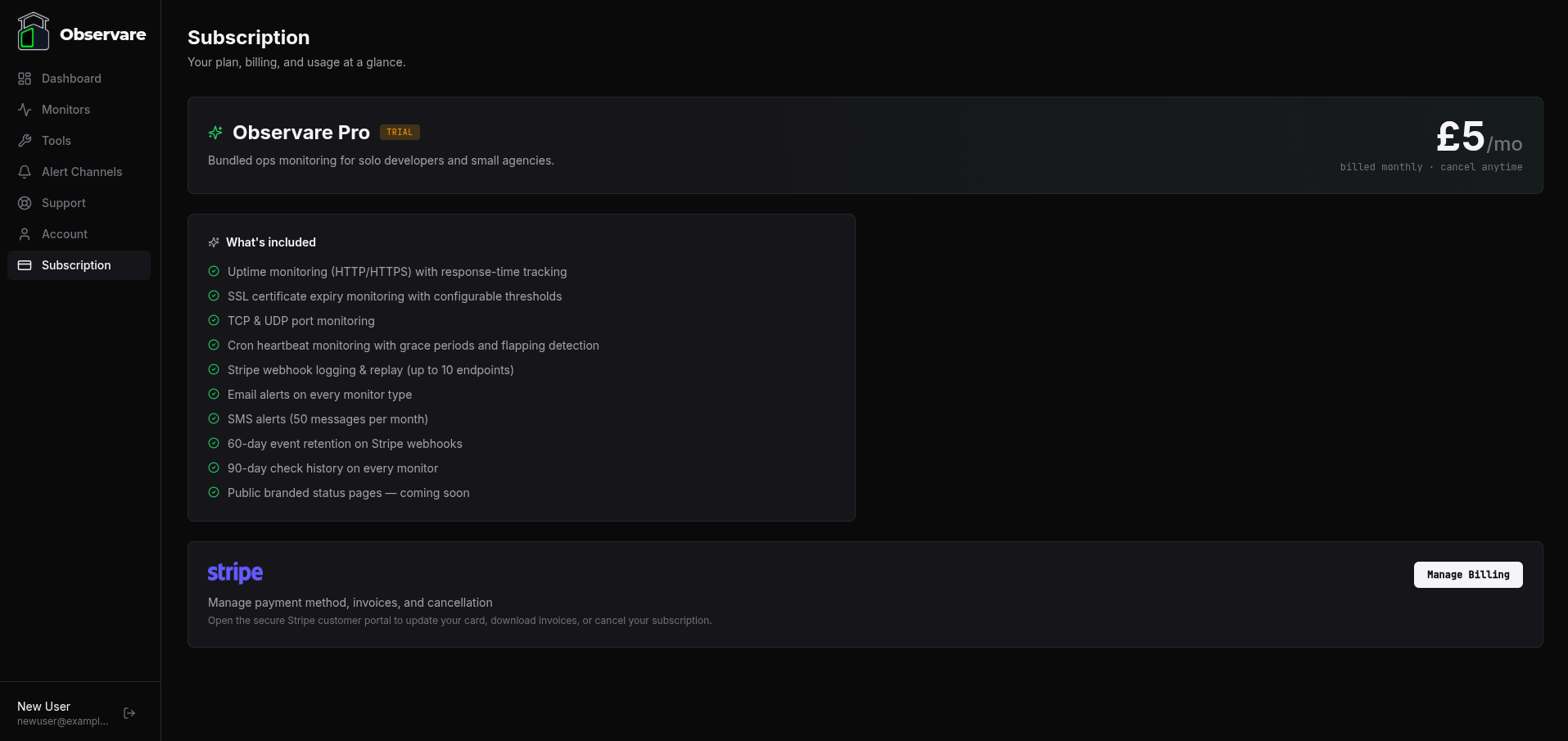Select the Subscription card icon
The width and height of the screenshot is (1568, 741).
coord(25,264)
